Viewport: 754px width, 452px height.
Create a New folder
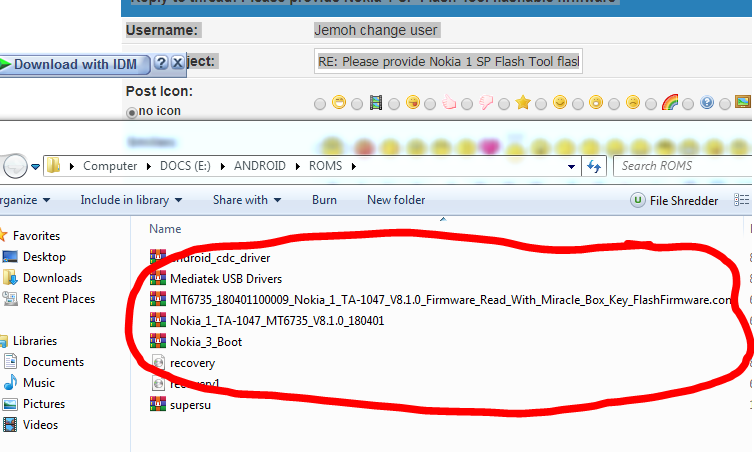(396, 200)
